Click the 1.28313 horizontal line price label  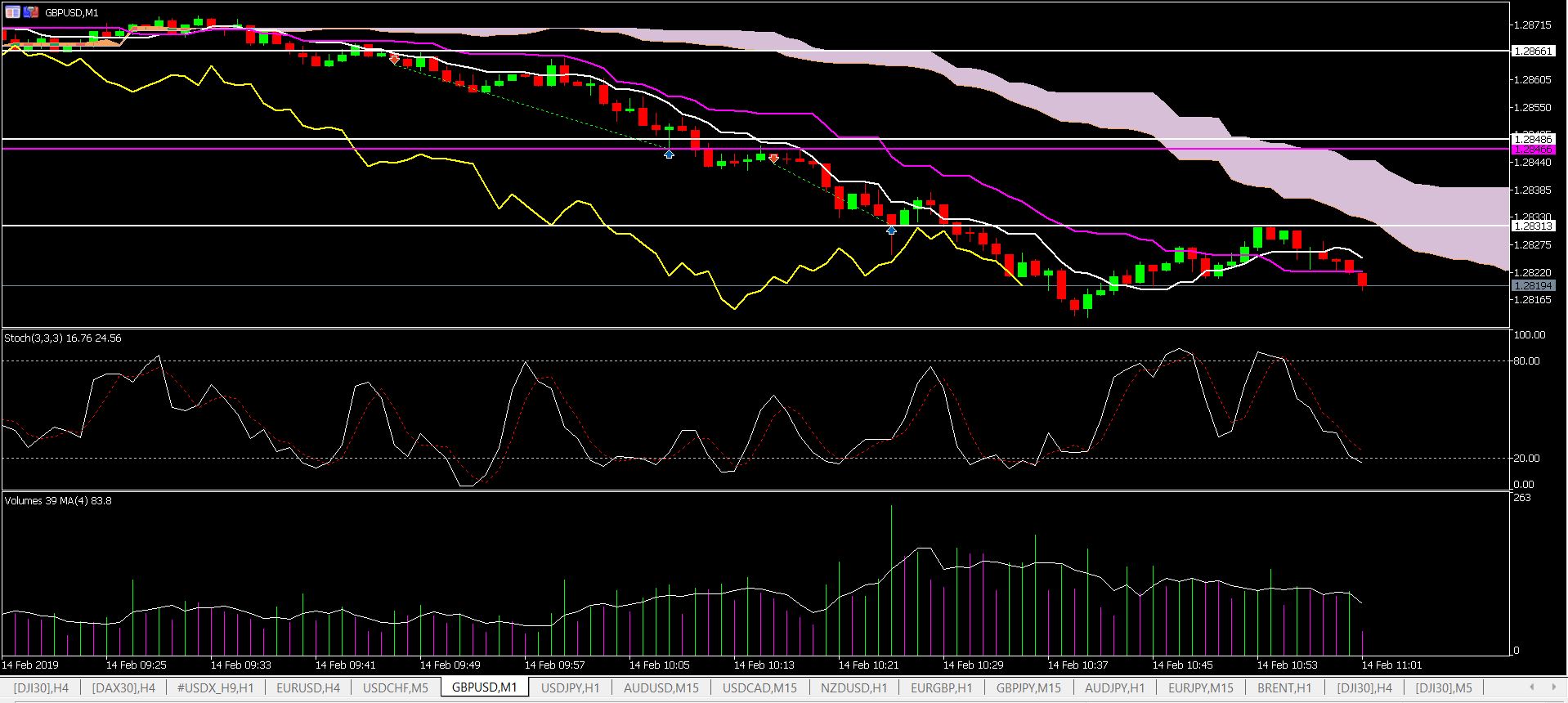[1533, 226]
